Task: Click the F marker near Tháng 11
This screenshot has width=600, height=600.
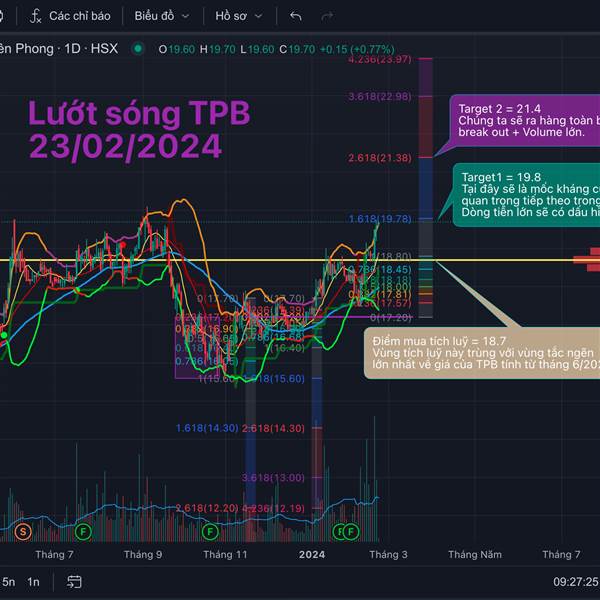Action: tap(210, 532)
